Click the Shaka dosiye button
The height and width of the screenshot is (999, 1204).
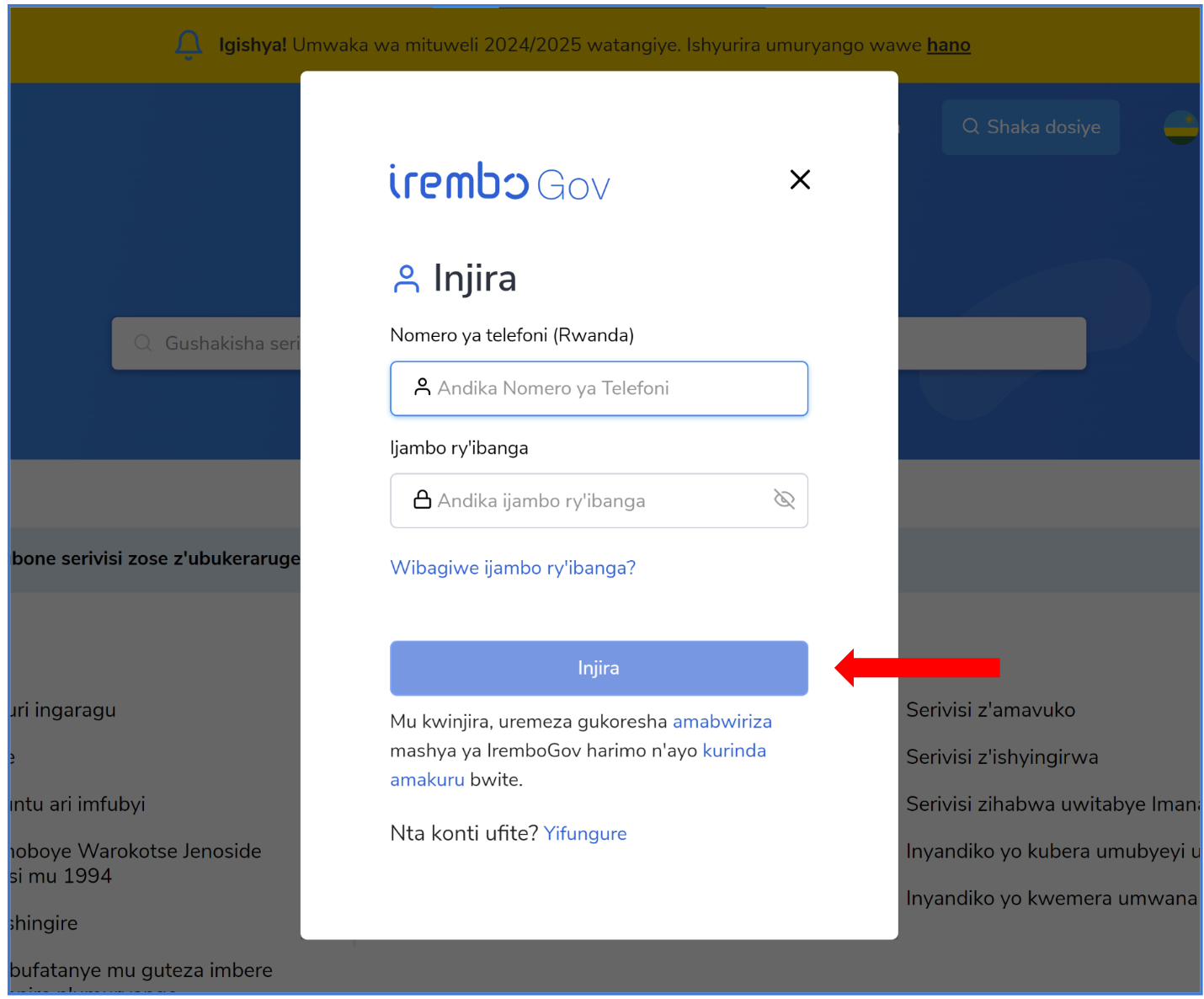coord(1031,127)
